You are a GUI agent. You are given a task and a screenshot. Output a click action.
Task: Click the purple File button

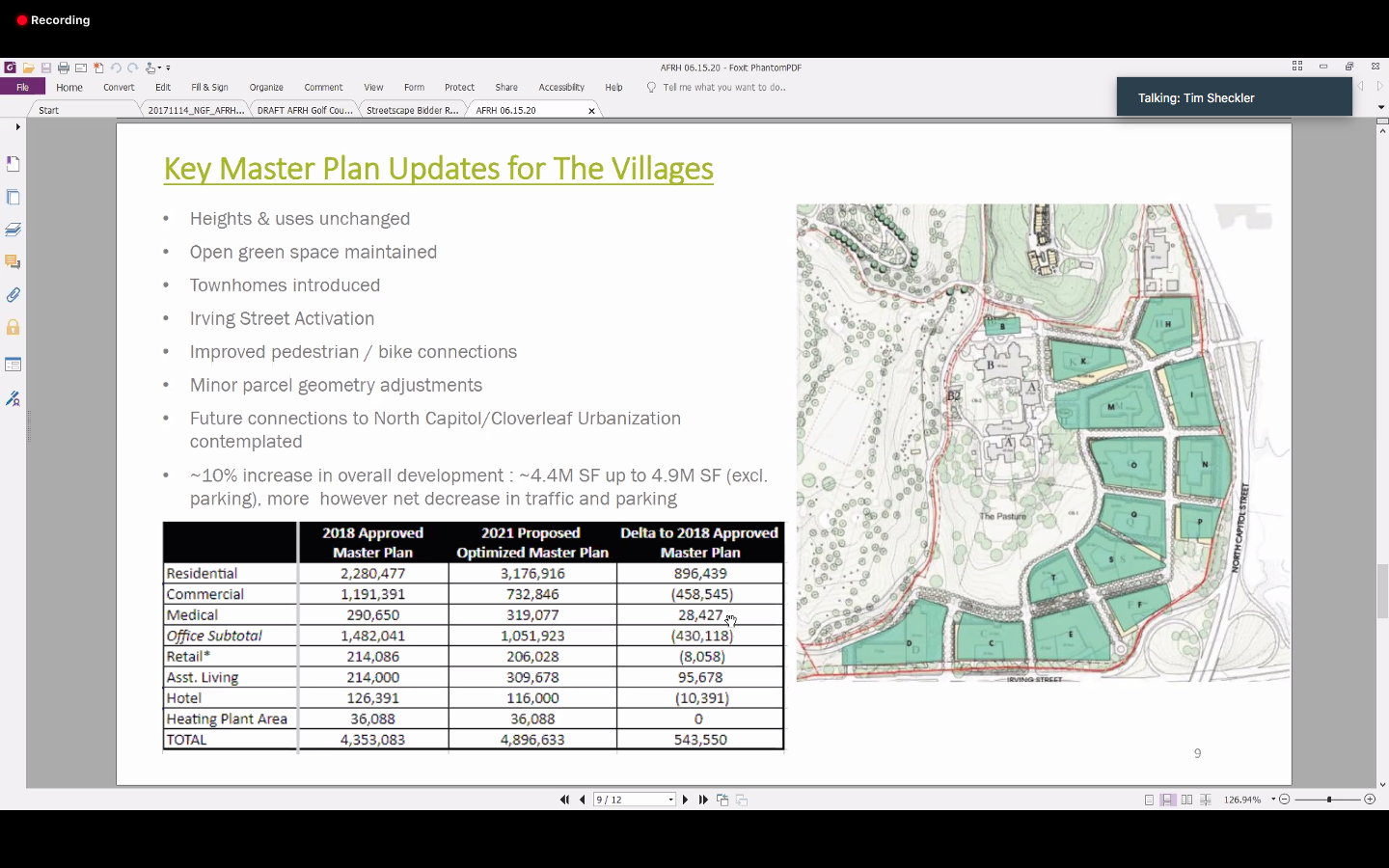(x=22, y=88)
